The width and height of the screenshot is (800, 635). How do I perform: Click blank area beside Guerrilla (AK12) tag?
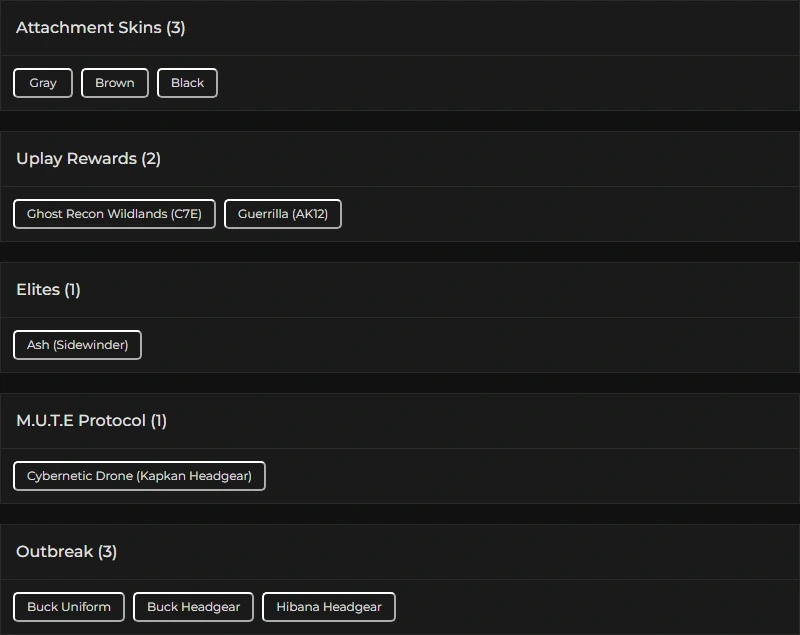(560, 214)
